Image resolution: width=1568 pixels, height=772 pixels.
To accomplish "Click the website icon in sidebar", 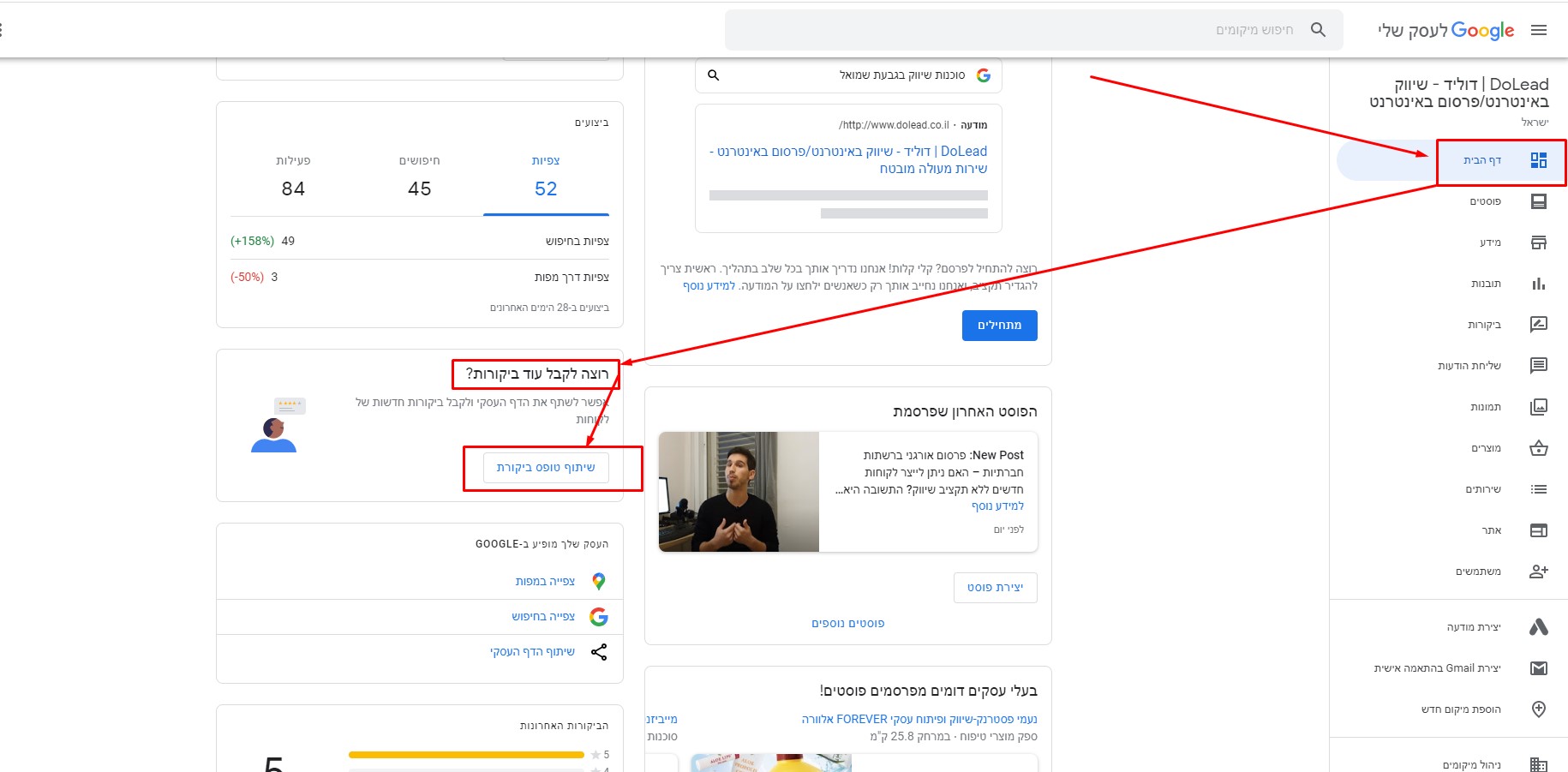I will (1539, 530).
